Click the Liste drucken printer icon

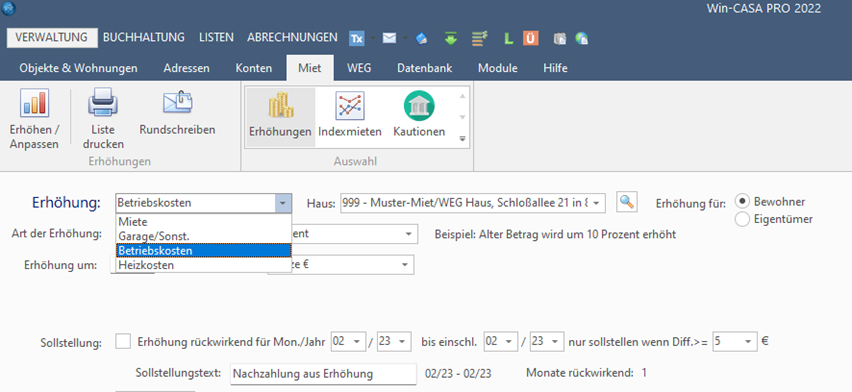pos(103,103)
